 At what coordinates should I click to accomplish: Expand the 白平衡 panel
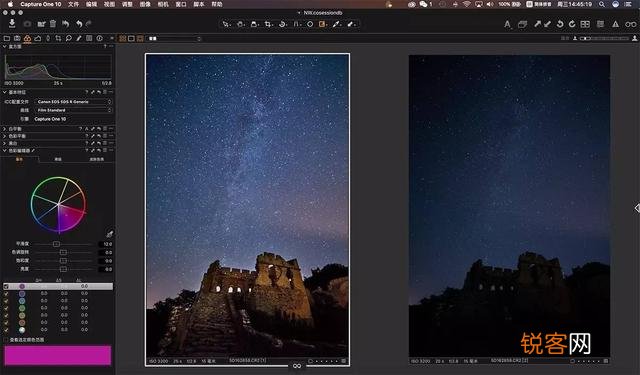tap(4, 129)
